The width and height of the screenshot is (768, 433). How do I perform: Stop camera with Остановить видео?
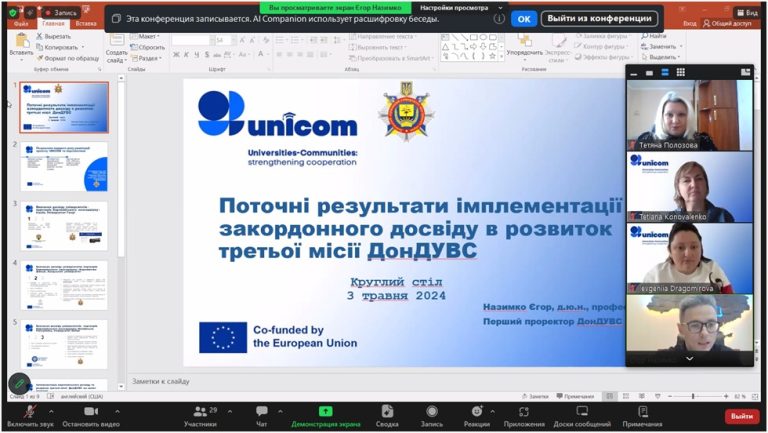(x=91, y=416)
